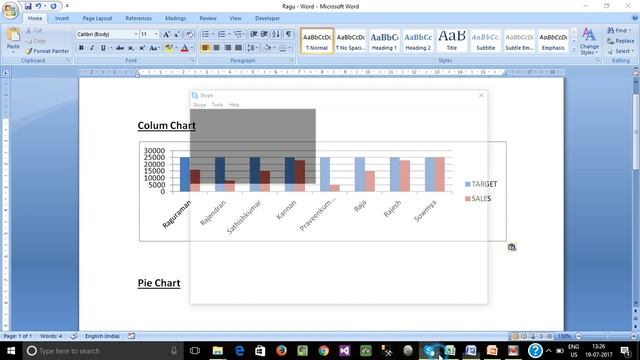Decrease paragraph indent
This screenshot has height=360, width=640.
253,34
